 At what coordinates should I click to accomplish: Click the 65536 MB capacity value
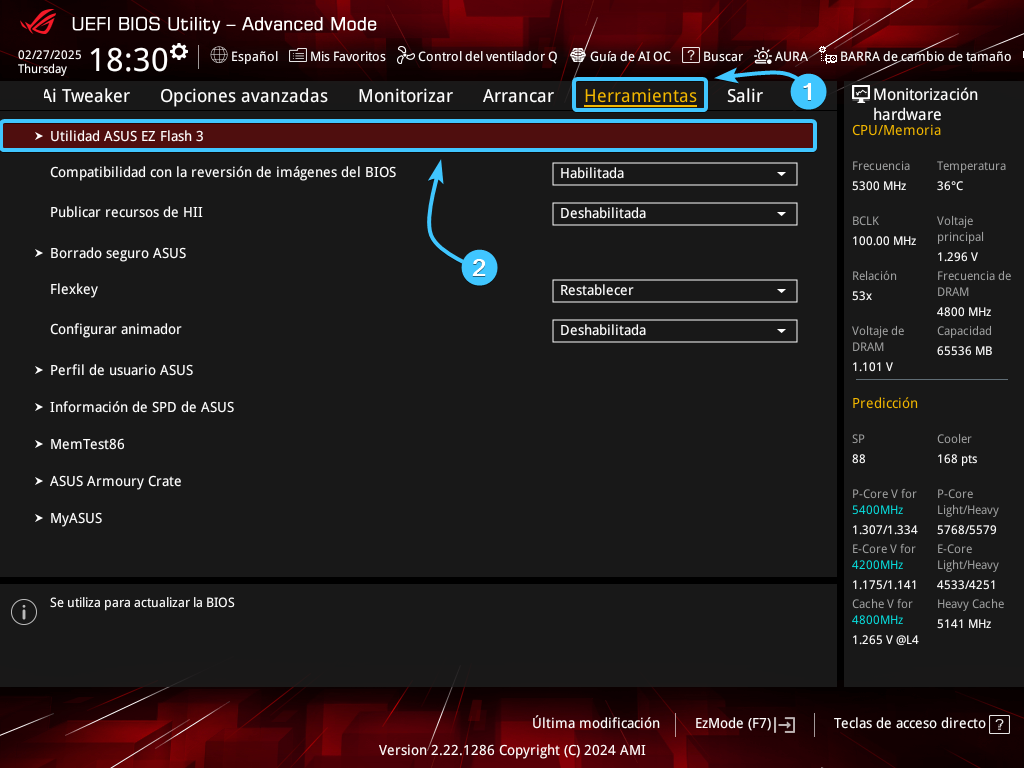pos(964,351)
